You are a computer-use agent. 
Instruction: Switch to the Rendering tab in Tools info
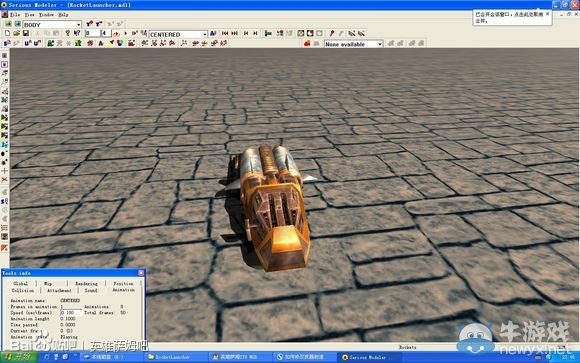[87, 283]
